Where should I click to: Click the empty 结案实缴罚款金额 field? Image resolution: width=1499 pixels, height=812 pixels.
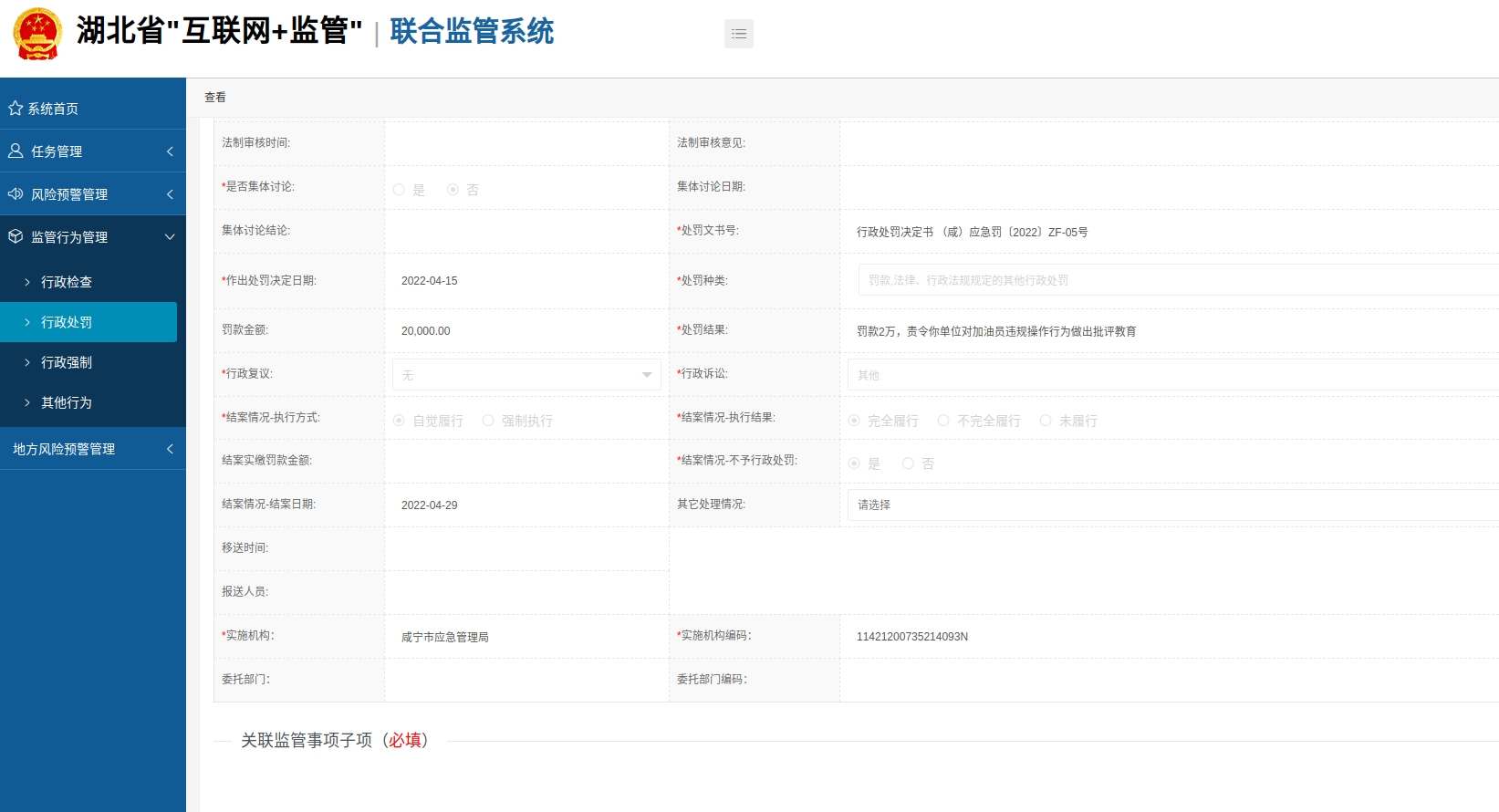526,461
